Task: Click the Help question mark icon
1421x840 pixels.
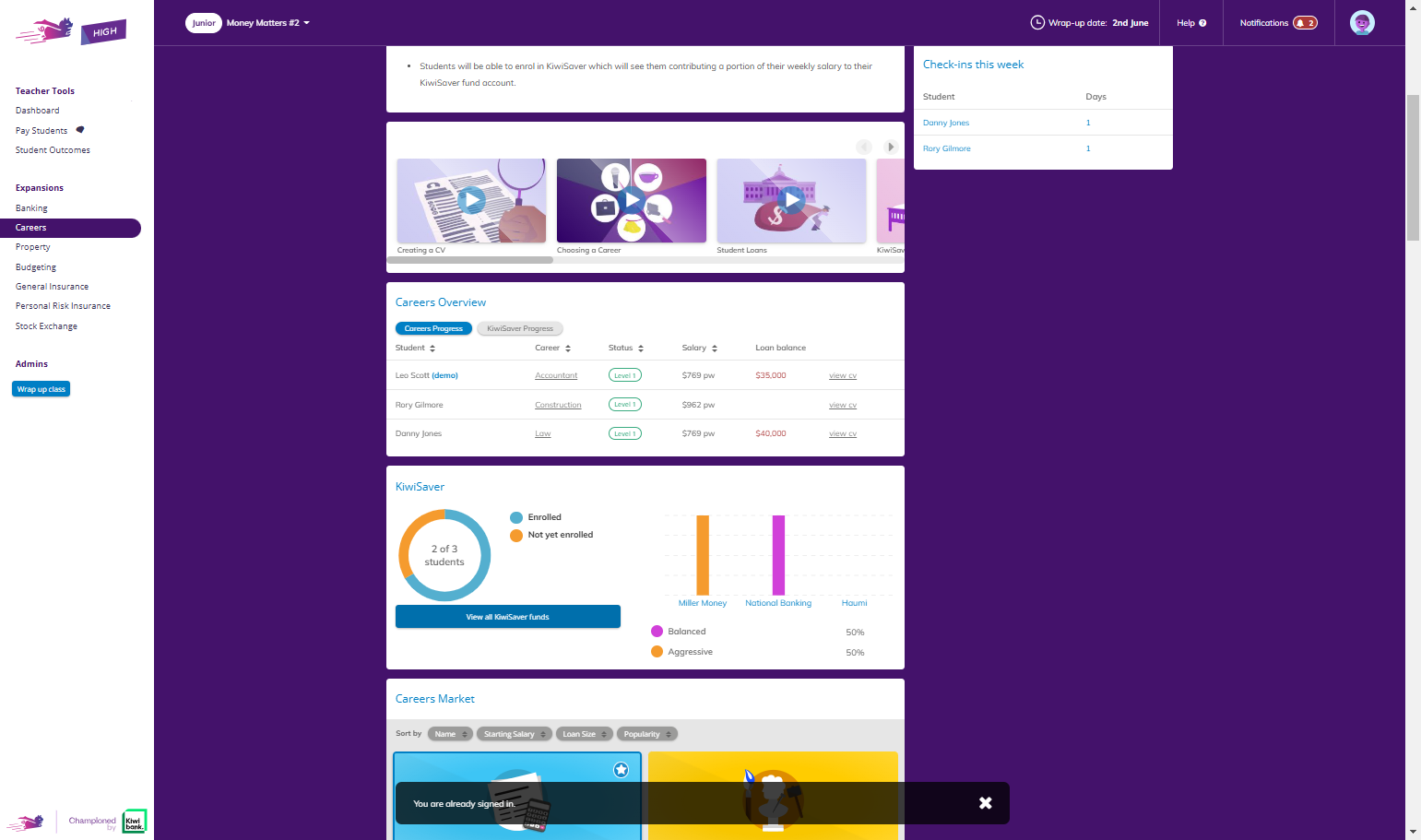Action: pyautogui.click(x=1202, y=23)
